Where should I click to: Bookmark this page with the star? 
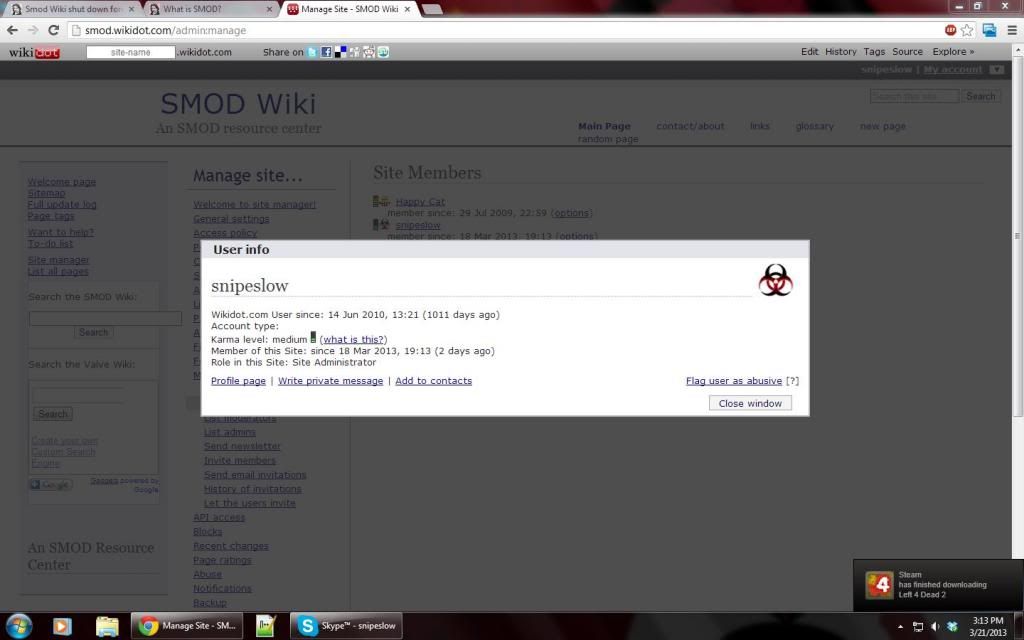point(967,30)
